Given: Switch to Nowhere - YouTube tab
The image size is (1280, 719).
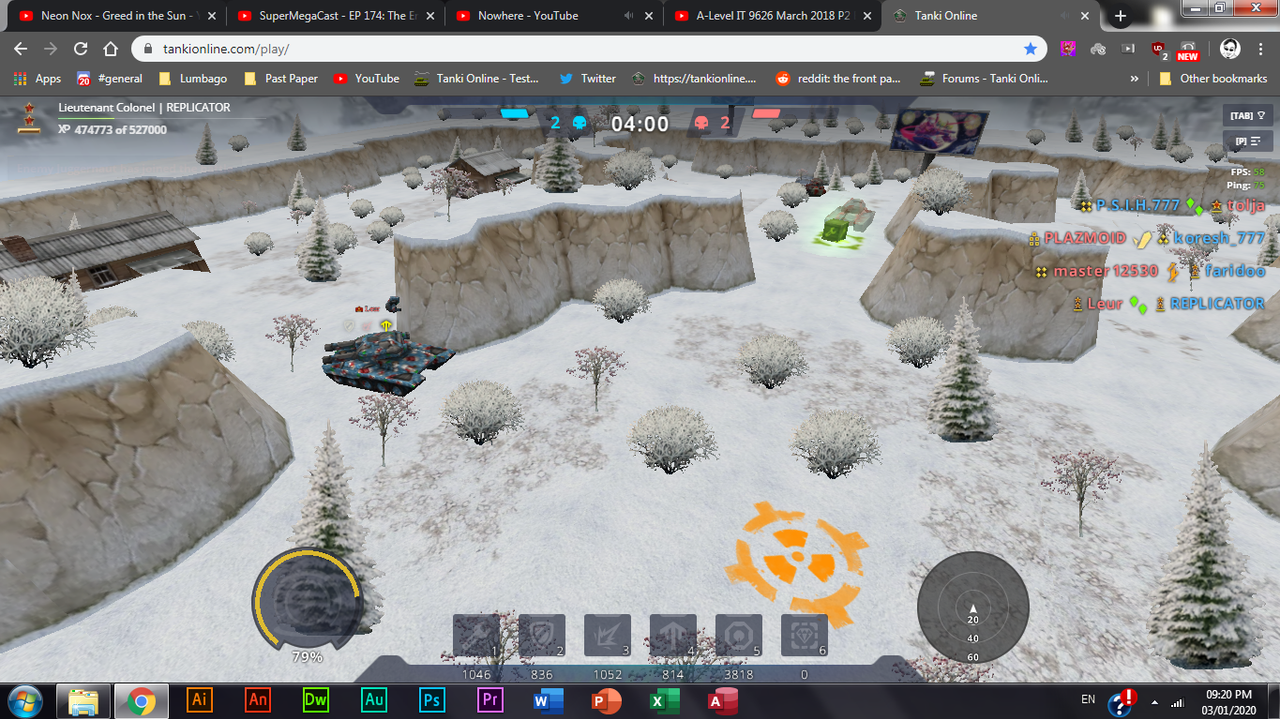Looking at the screenshot, I should (552, 16).
